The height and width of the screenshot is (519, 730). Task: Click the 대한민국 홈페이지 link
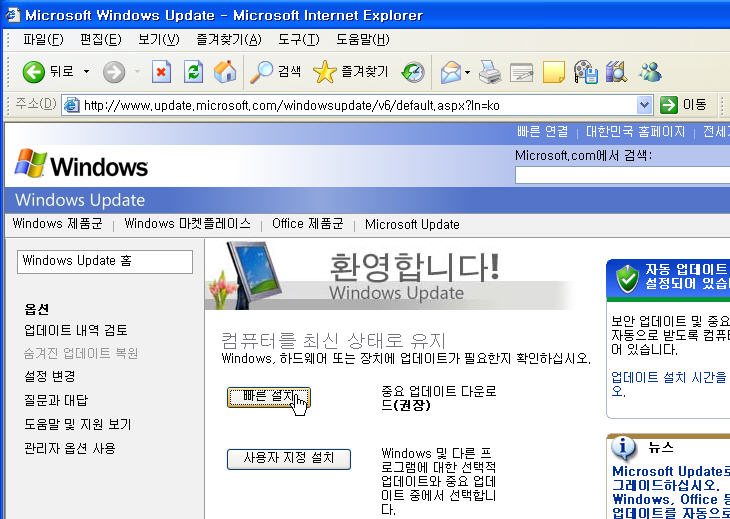(x=635, y=132)
